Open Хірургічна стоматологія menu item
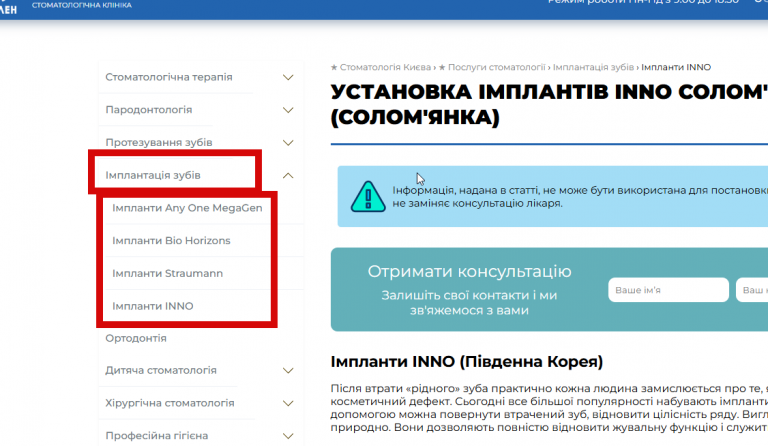The height and width of the screenshot is (446, 768). coord(169,403)
